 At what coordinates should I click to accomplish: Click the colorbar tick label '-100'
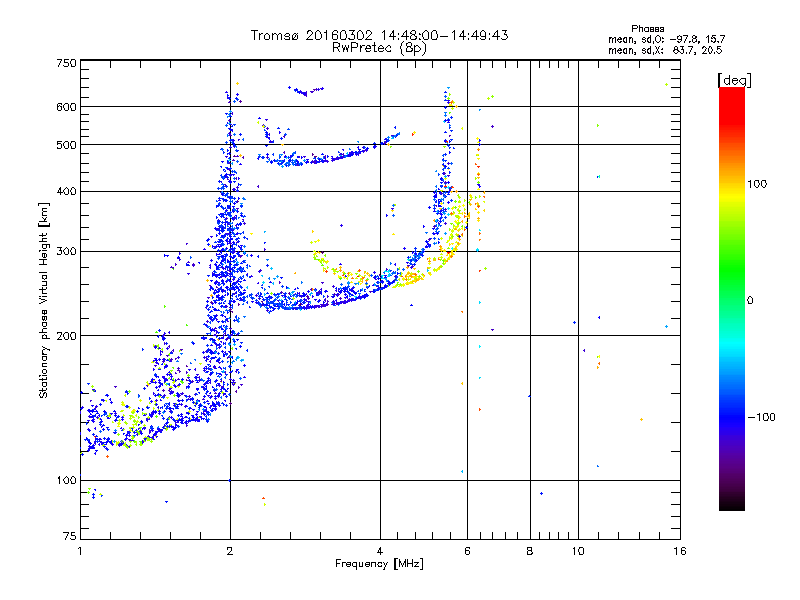(x=761, y=417)
